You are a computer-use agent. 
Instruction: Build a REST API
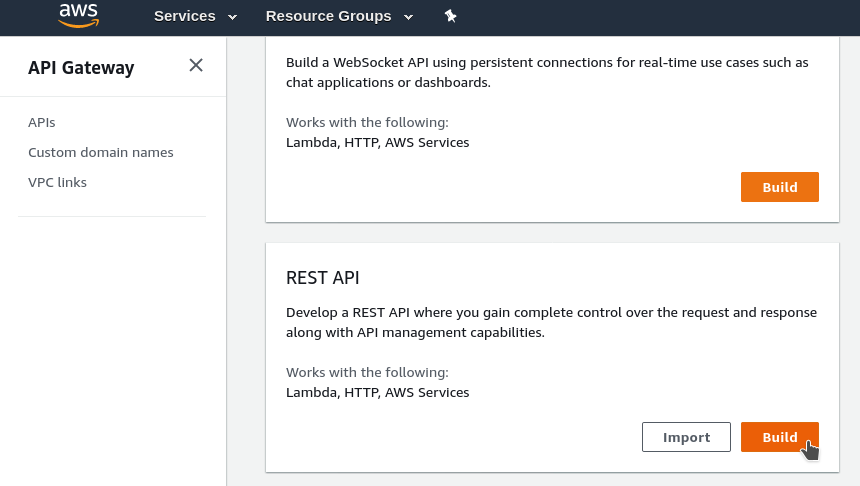click(779, 437)
